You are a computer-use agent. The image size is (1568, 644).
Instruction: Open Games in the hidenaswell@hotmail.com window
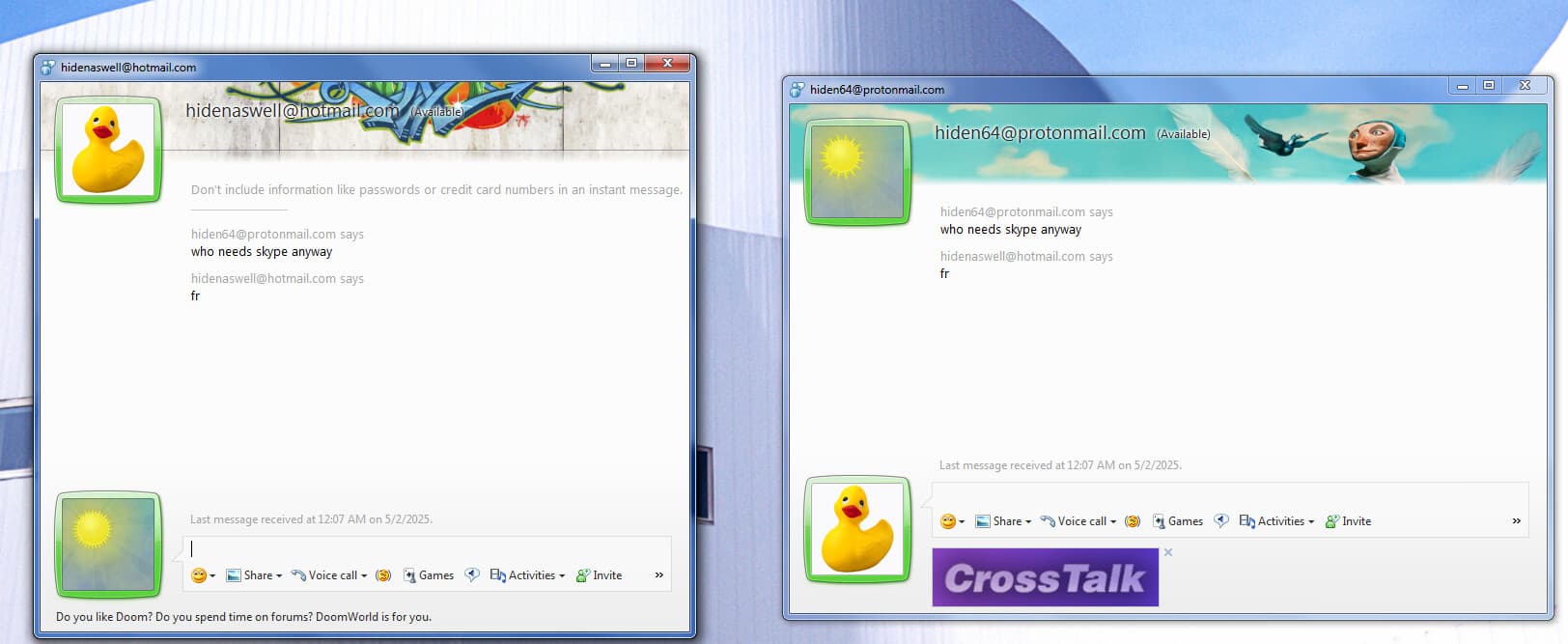[429, 575]
